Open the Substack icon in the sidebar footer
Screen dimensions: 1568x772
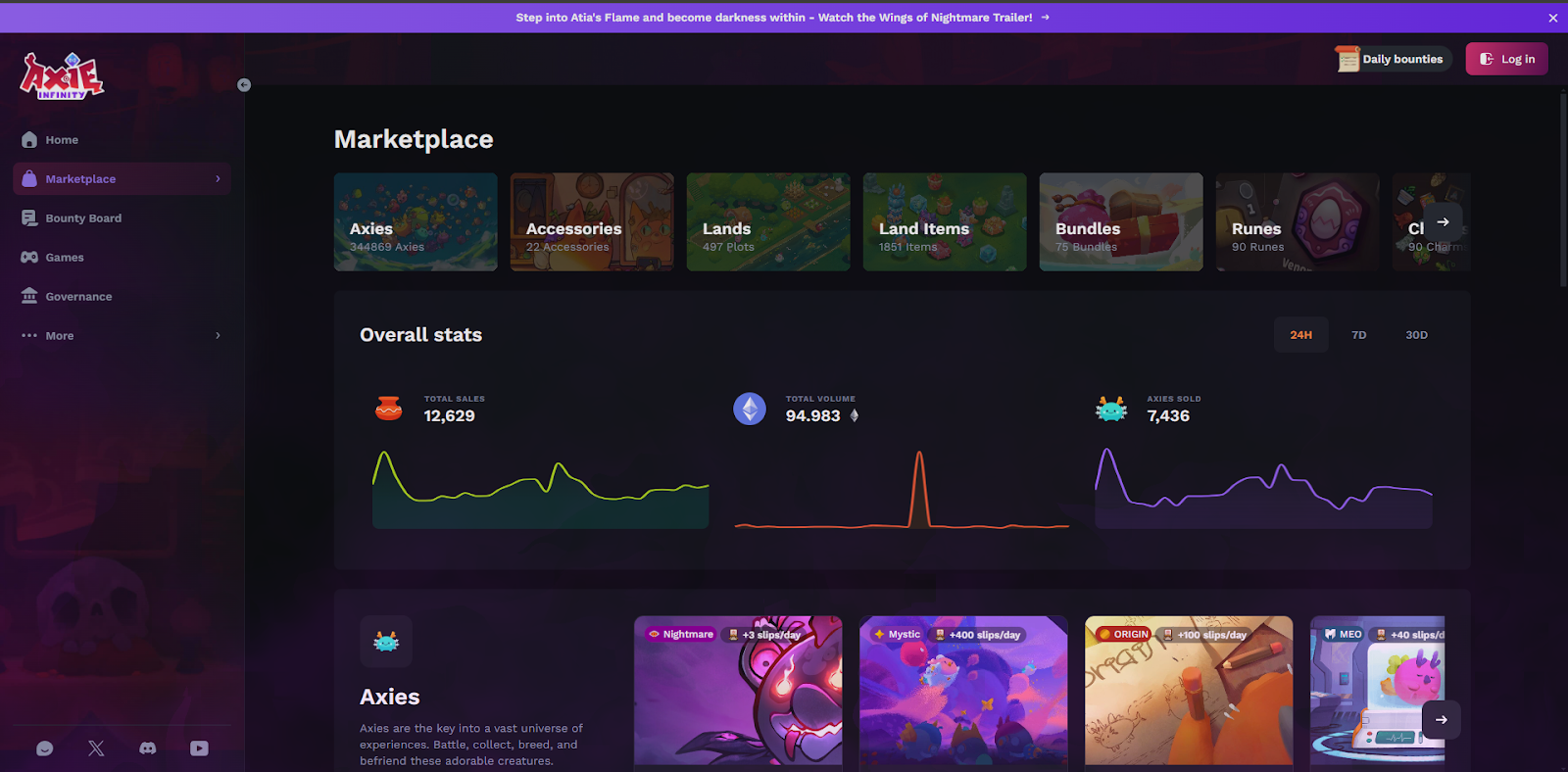pos(44,748)
